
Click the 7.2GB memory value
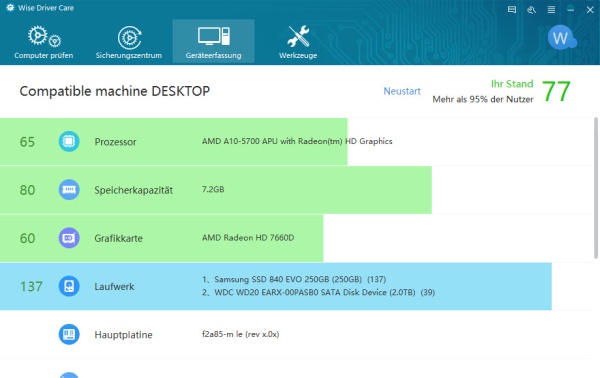(213, 189)
